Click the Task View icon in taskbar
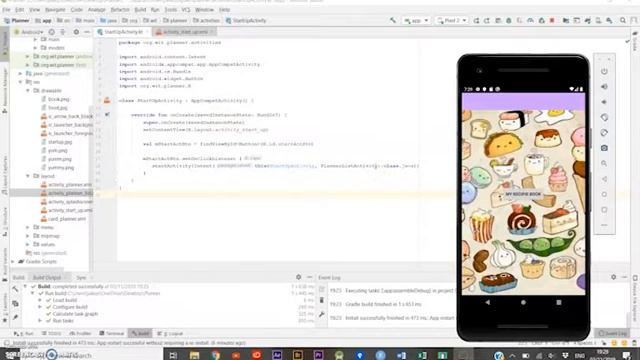Viewport: 640px width, 360px height. (173, 355)
